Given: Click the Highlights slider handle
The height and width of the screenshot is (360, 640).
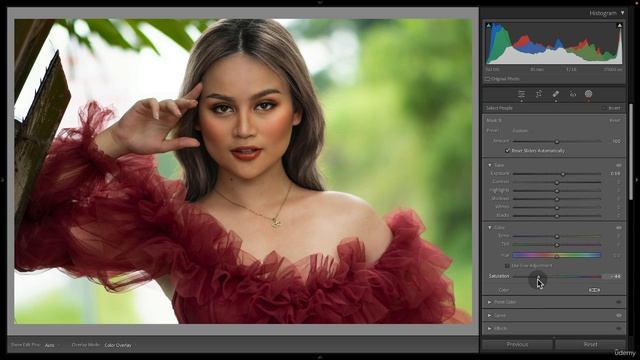Looking at the screenshot, I should [557, 191].
